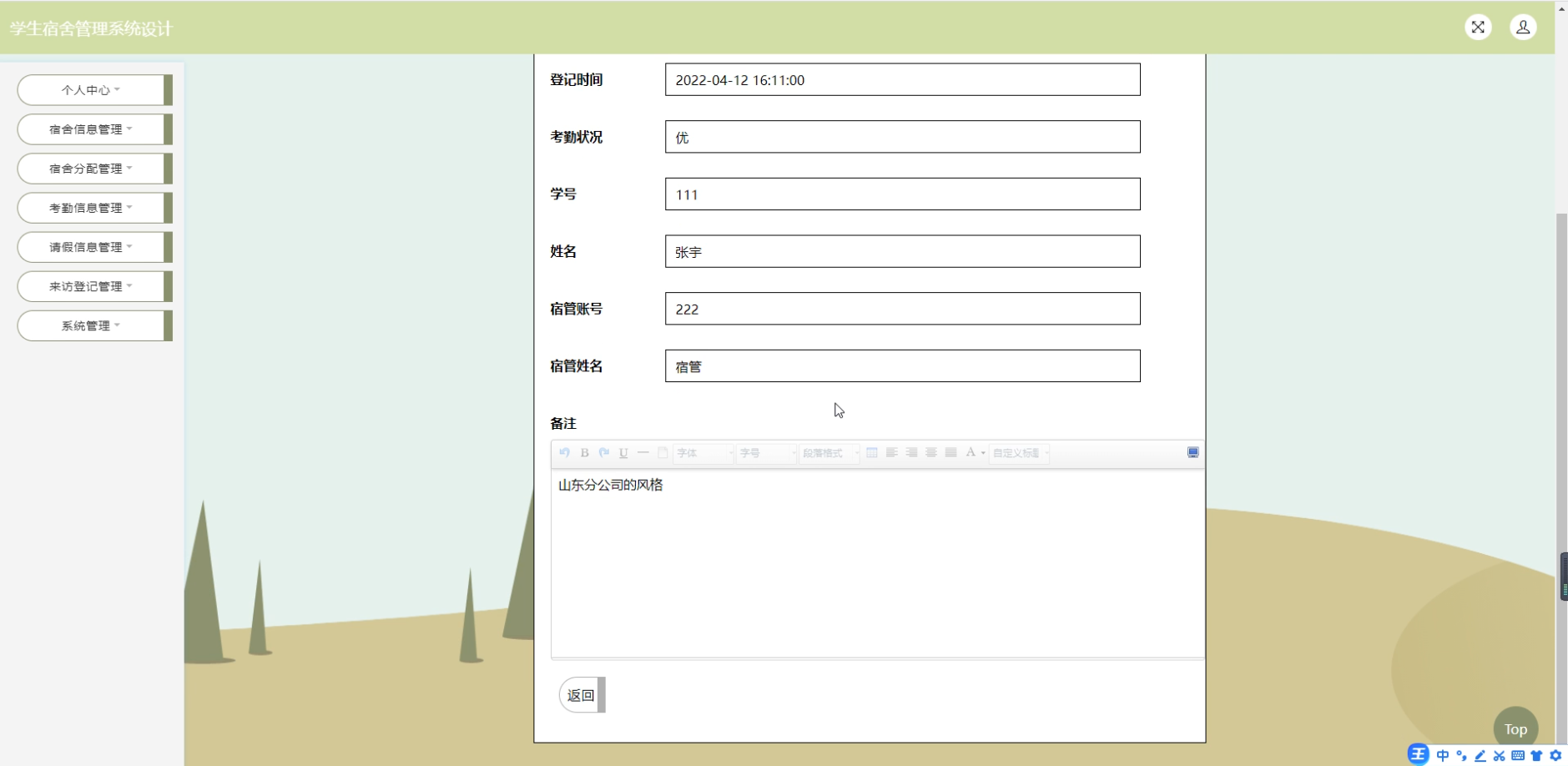Click the input method settings gear icon
The image size is (1568, 766).
coord(1555,755)
